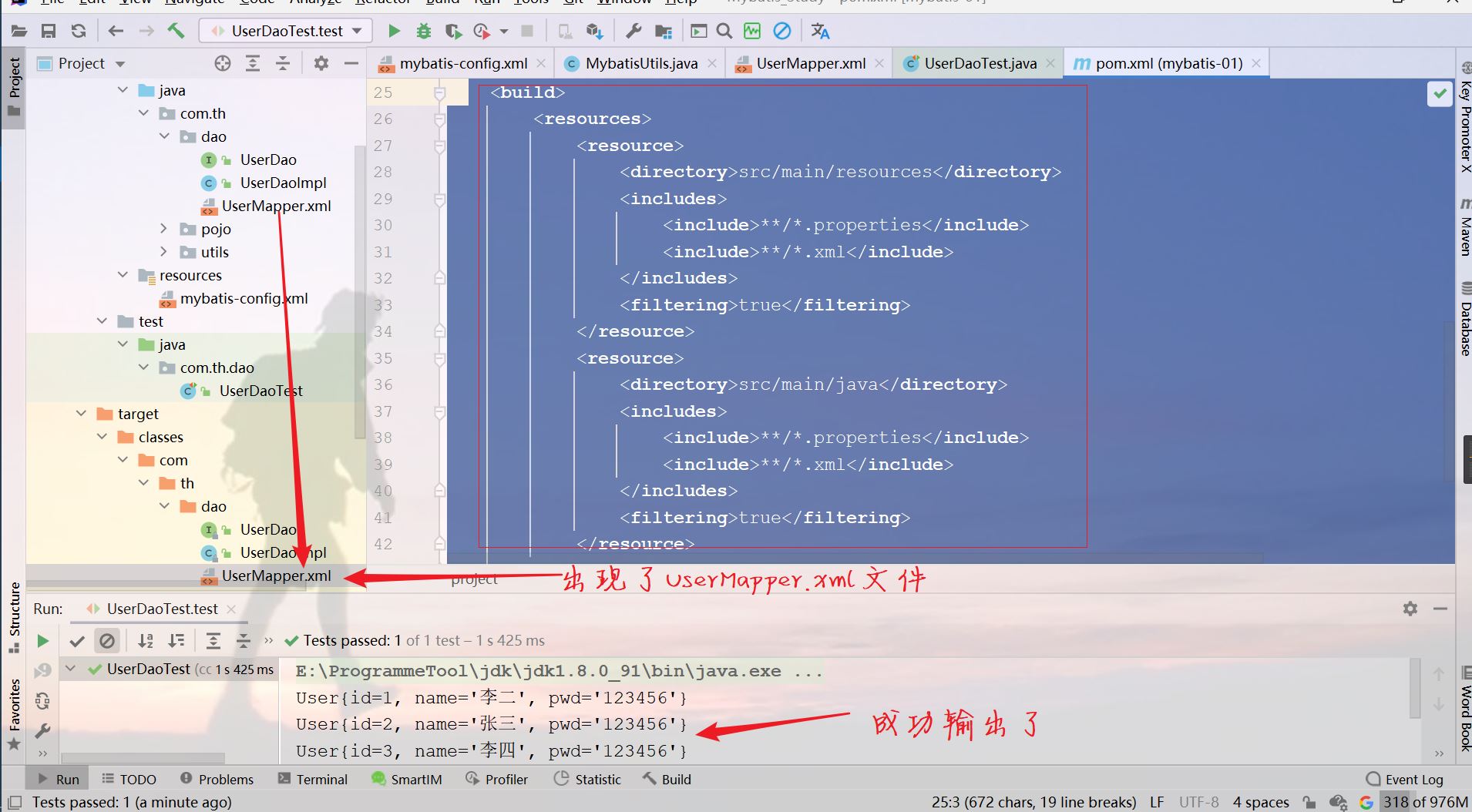This screenshot has height=812, width=1472.
Task: Open Search Everywhere magnifier icon
Action: [724, 31]
